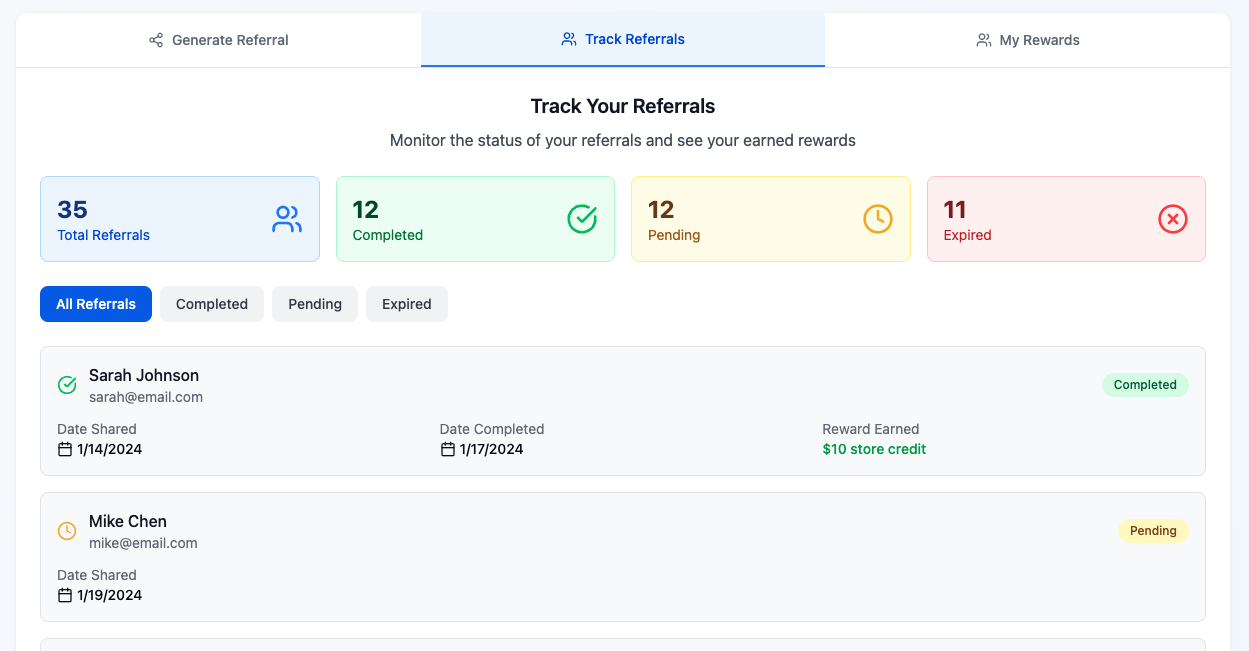Click the Track Your Referrals heading
This screenshot has width=1249, height=651.
tap(623, 106)
